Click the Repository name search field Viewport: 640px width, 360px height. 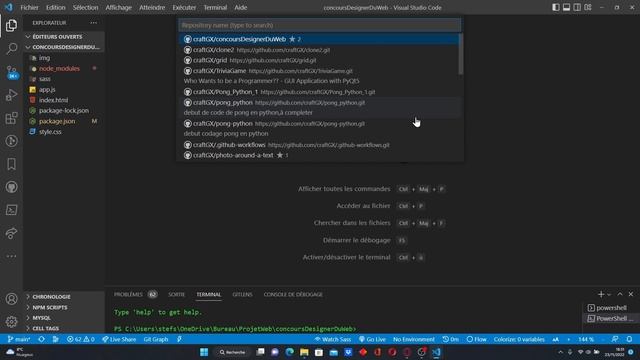point(320,25)
